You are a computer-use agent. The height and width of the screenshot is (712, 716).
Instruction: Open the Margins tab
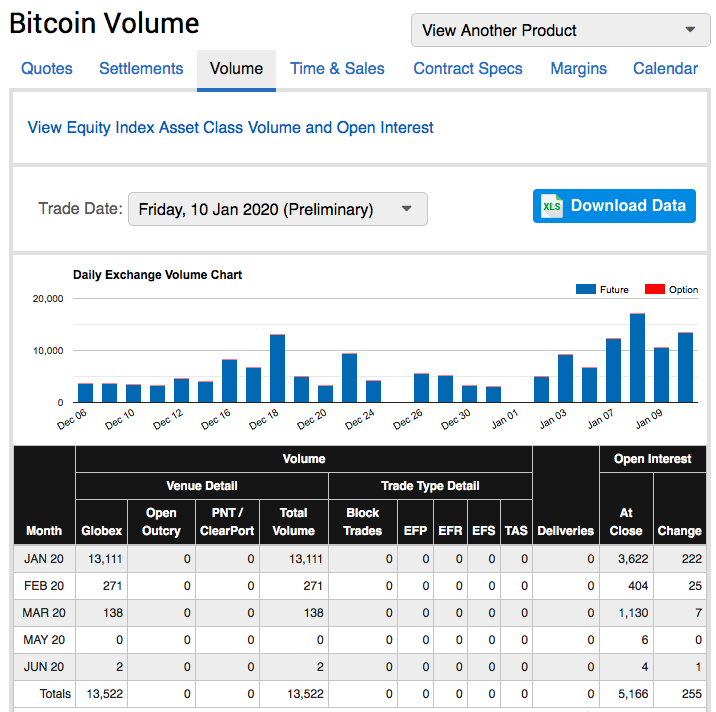tap(578, 68)
